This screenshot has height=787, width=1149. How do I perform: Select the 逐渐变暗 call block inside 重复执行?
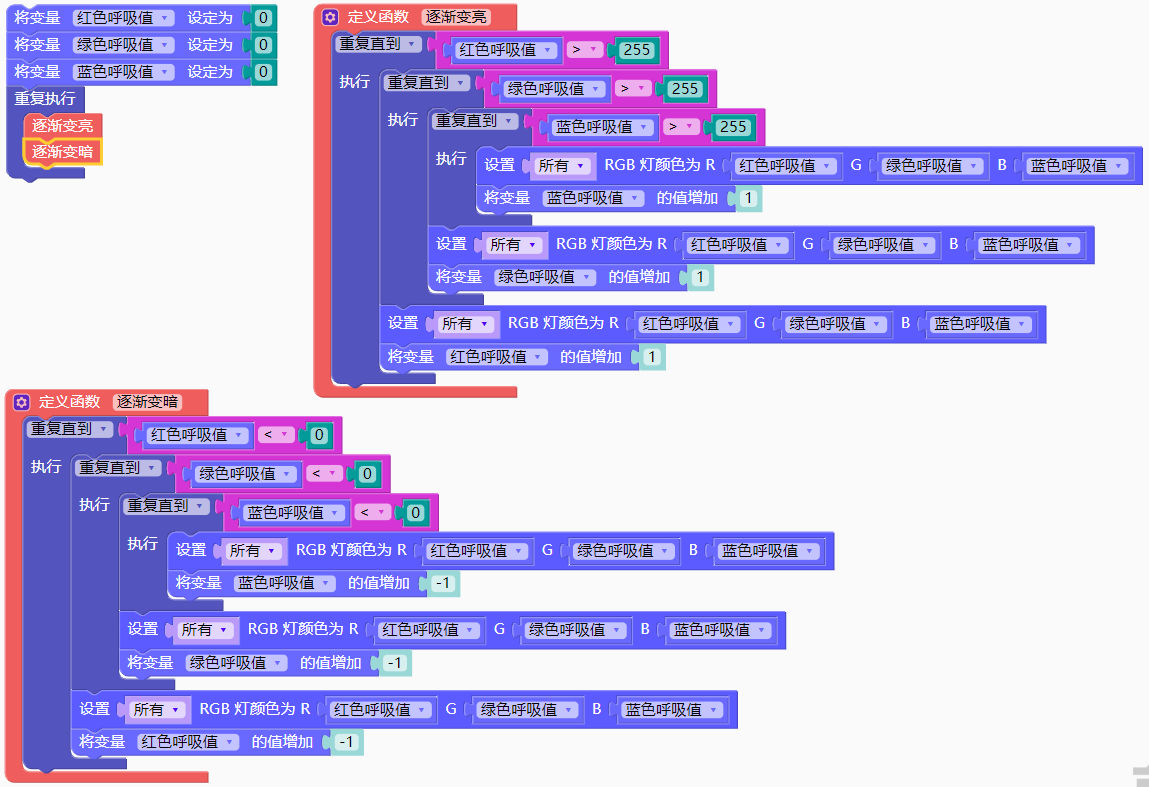click(62, 152)
